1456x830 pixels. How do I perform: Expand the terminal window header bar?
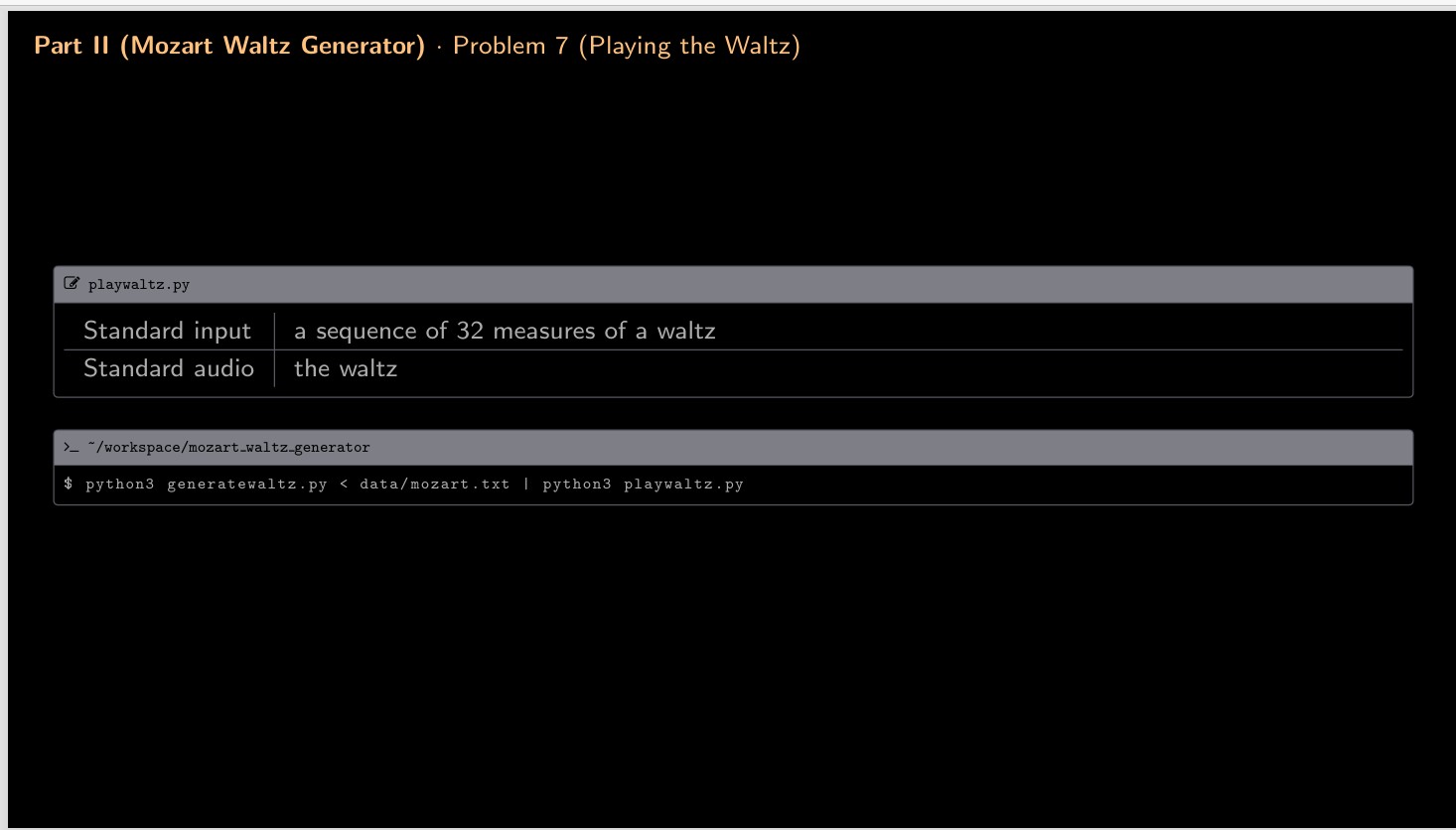pyautogui.click(x=732, y=447)
